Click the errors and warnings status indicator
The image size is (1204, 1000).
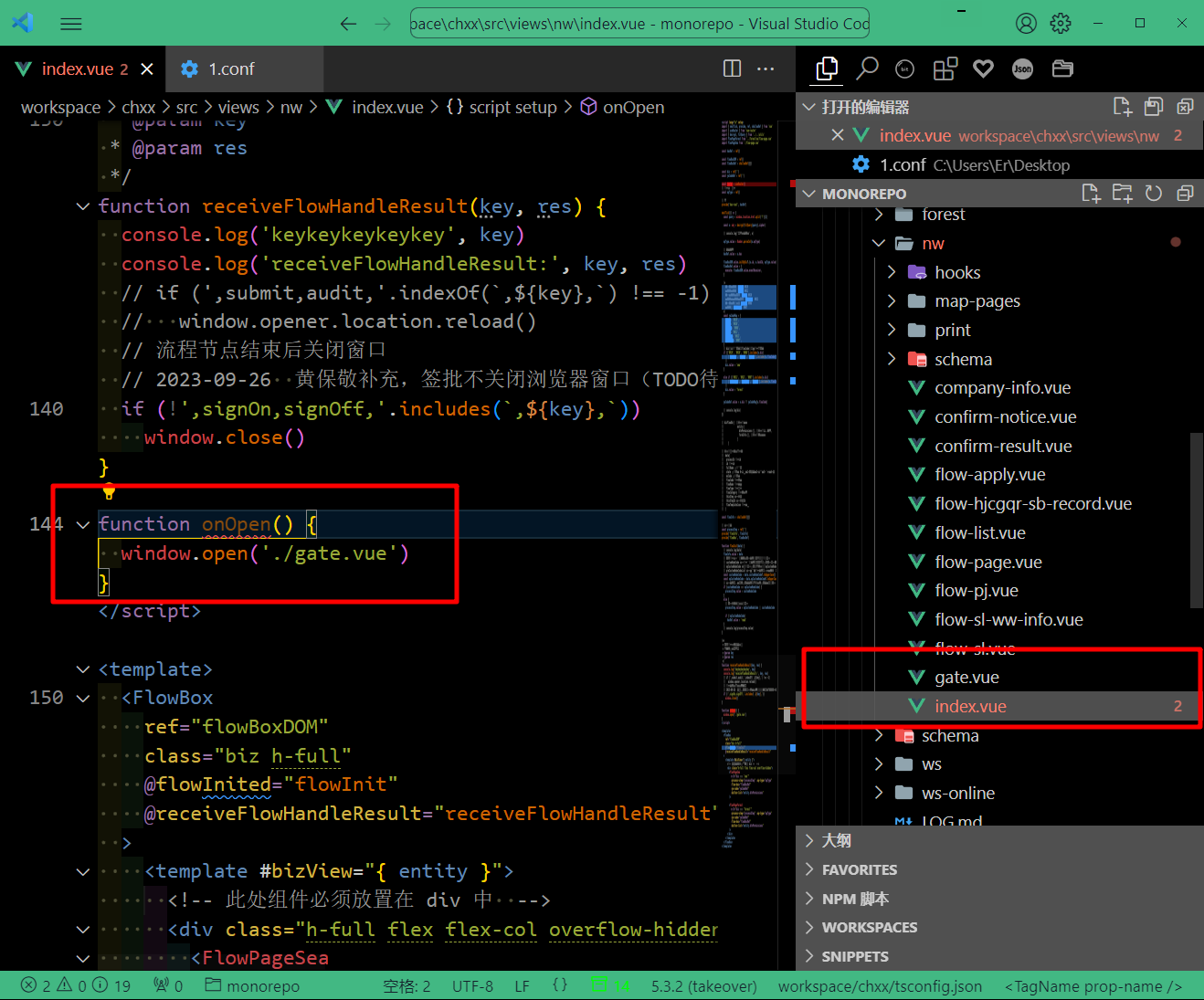76,986
